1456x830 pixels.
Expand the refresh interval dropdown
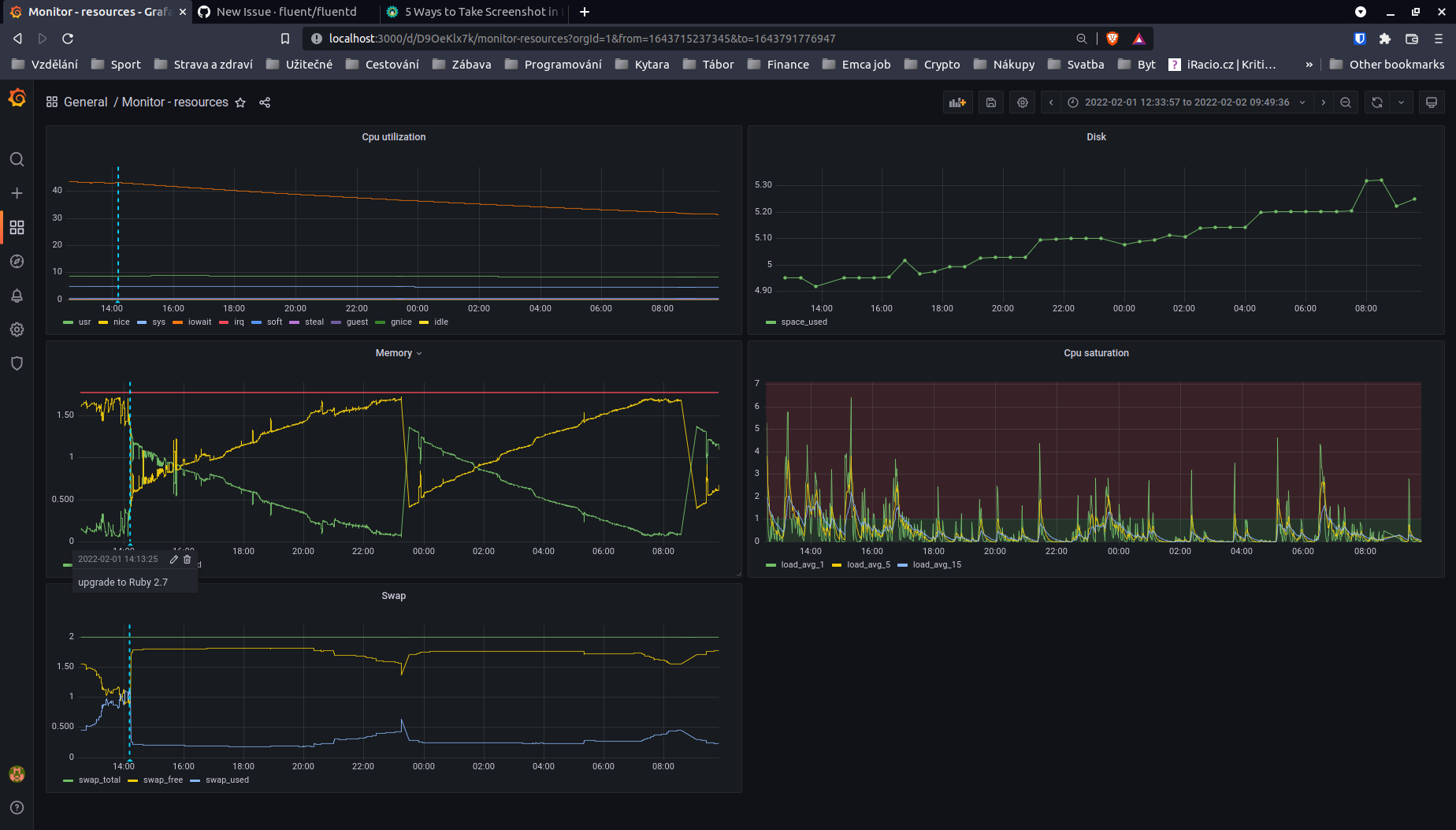point(1401,102)
